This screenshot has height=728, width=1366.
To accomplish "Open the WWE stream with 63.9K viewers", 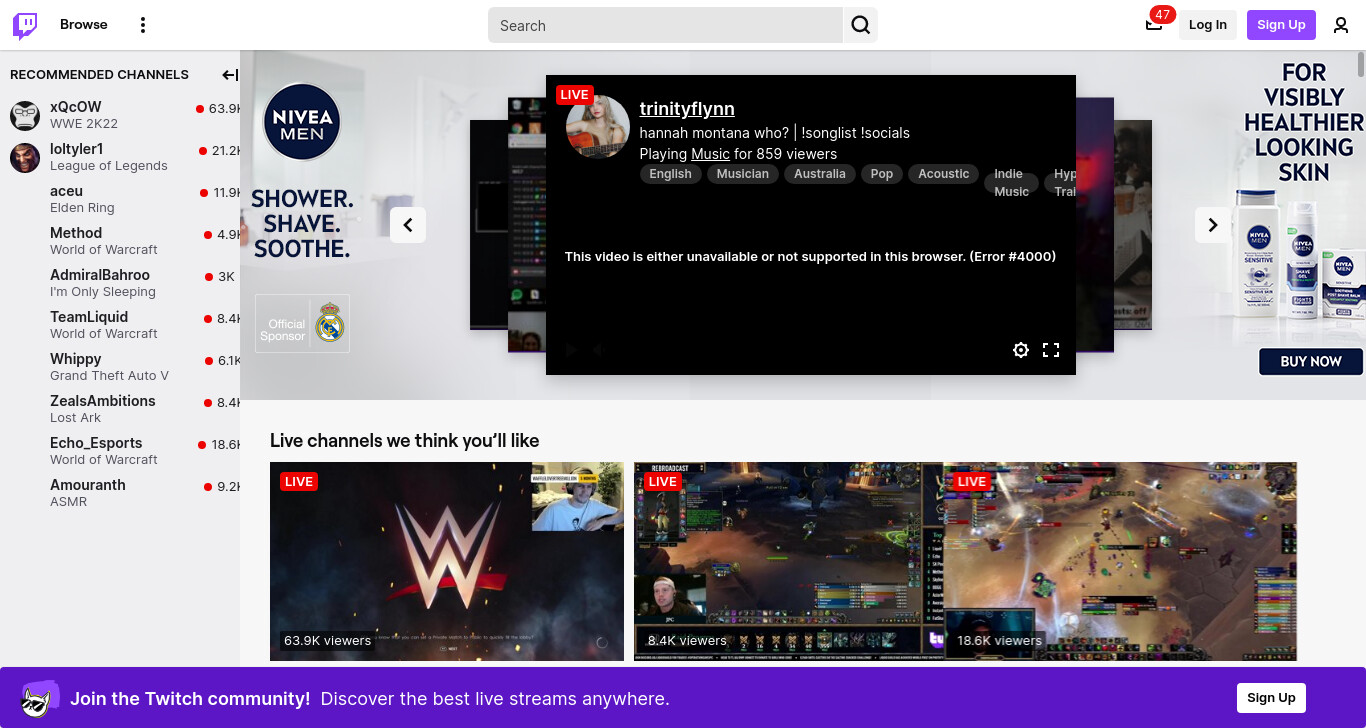I will (447, 561).
